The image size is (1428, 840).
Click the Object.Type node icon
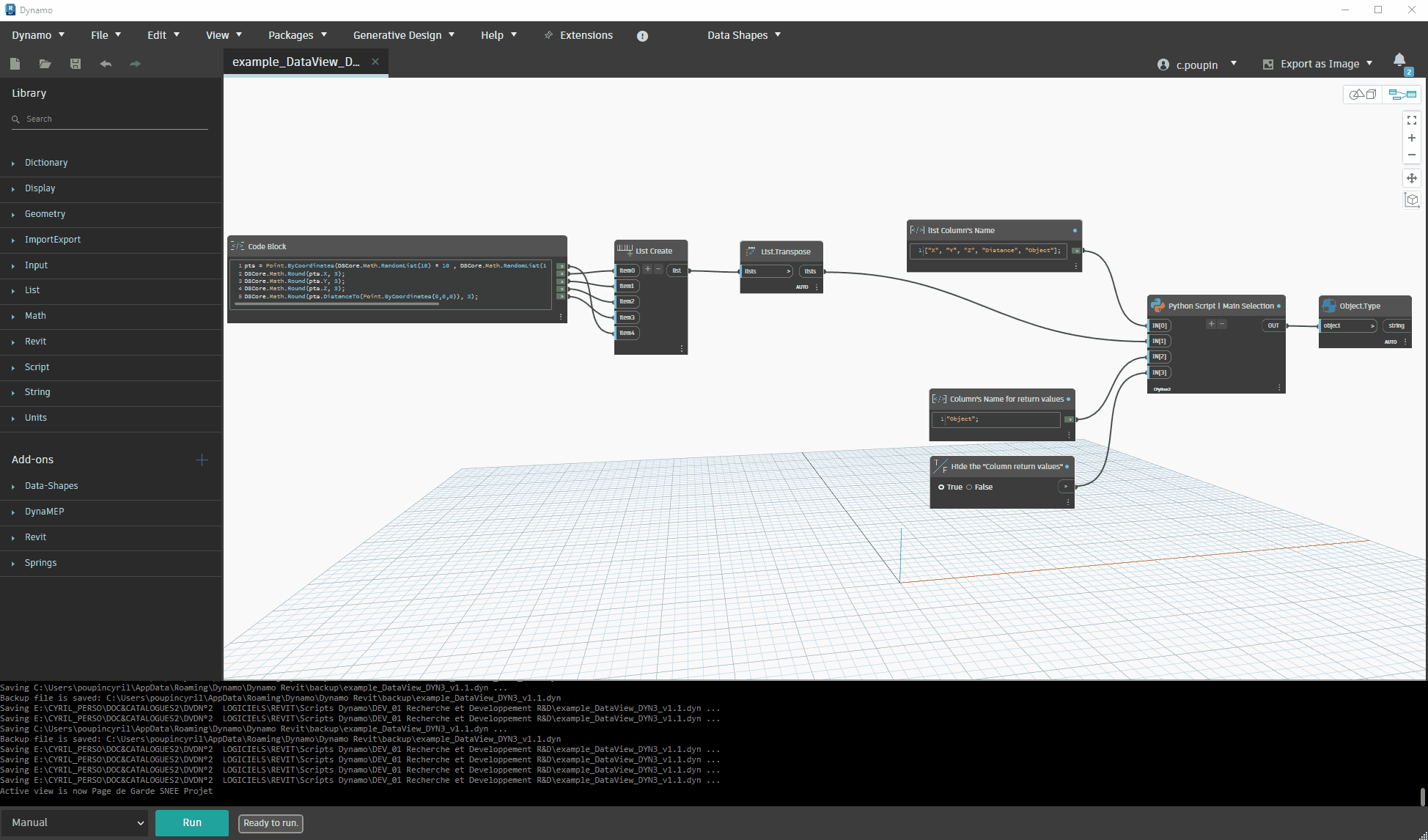[1330, 306]
